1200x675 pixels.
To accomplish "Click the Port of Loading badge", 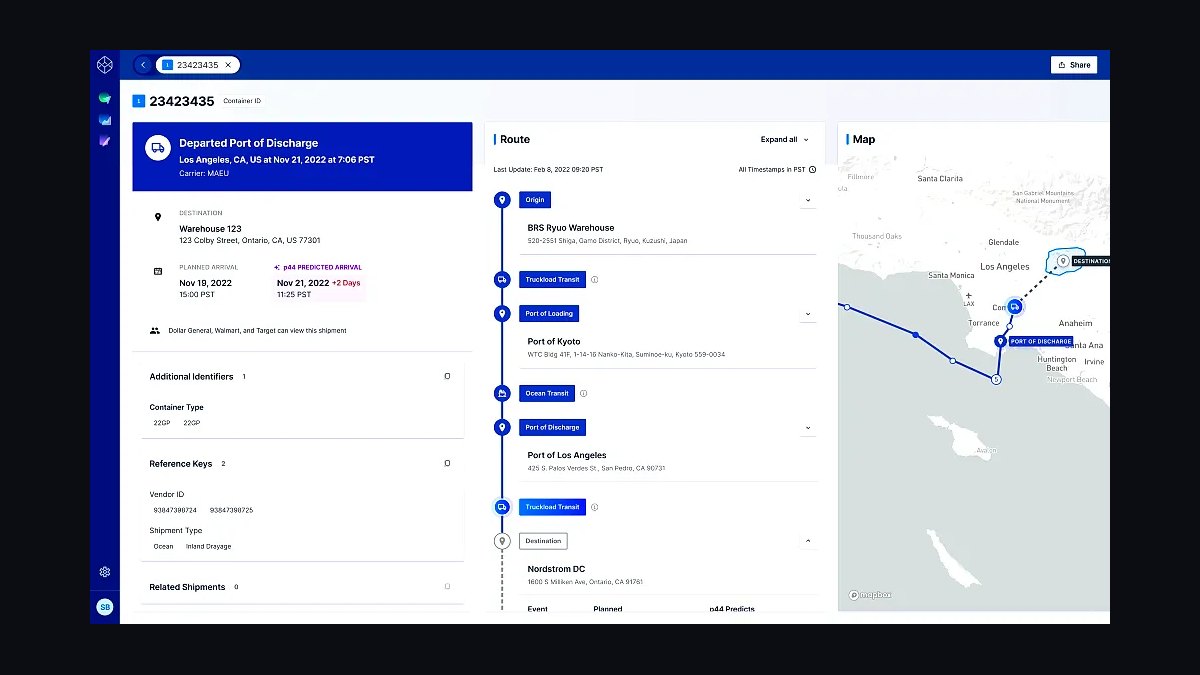I will pyautogui.click(x=549, y=314).
